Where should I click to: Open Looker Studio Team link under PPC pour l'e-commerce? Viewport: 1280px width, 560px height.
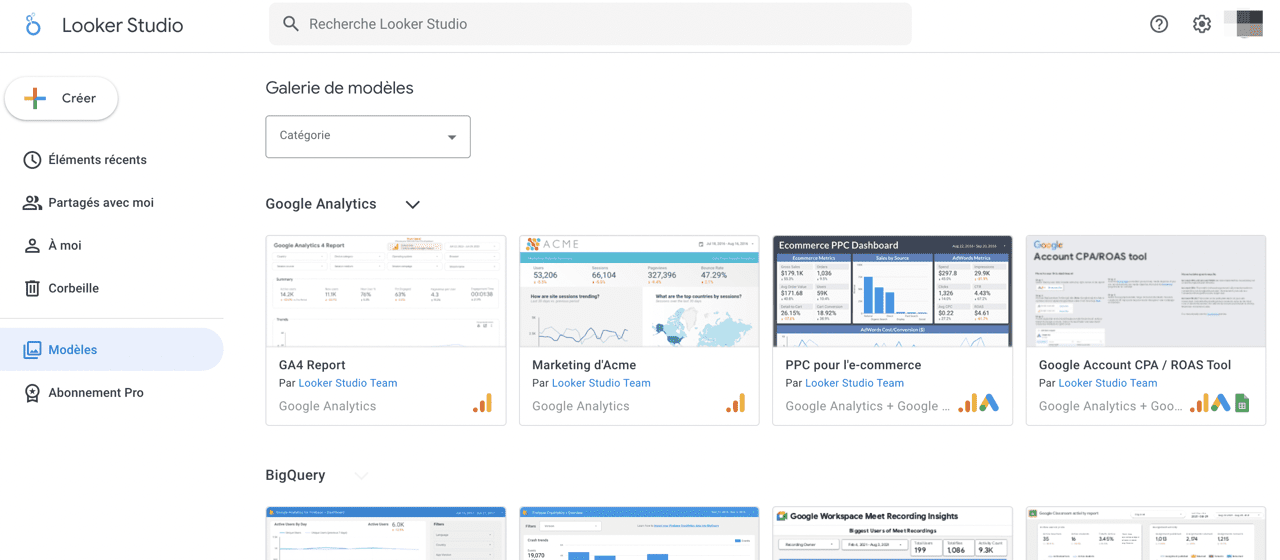[x=854, y=383]
